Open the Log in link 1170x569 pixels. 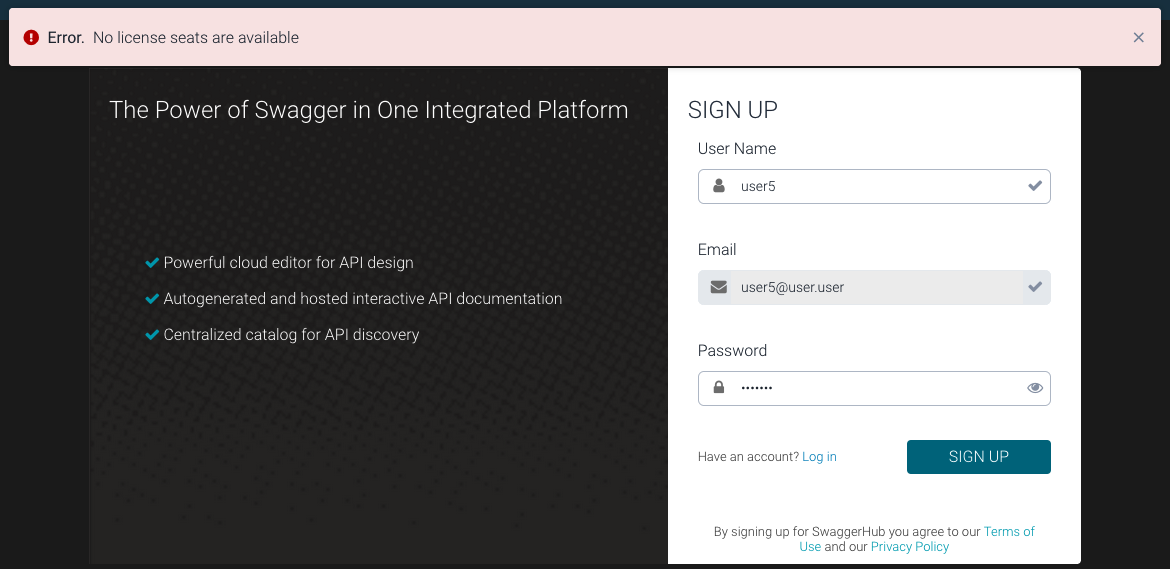tap(819, 457)
